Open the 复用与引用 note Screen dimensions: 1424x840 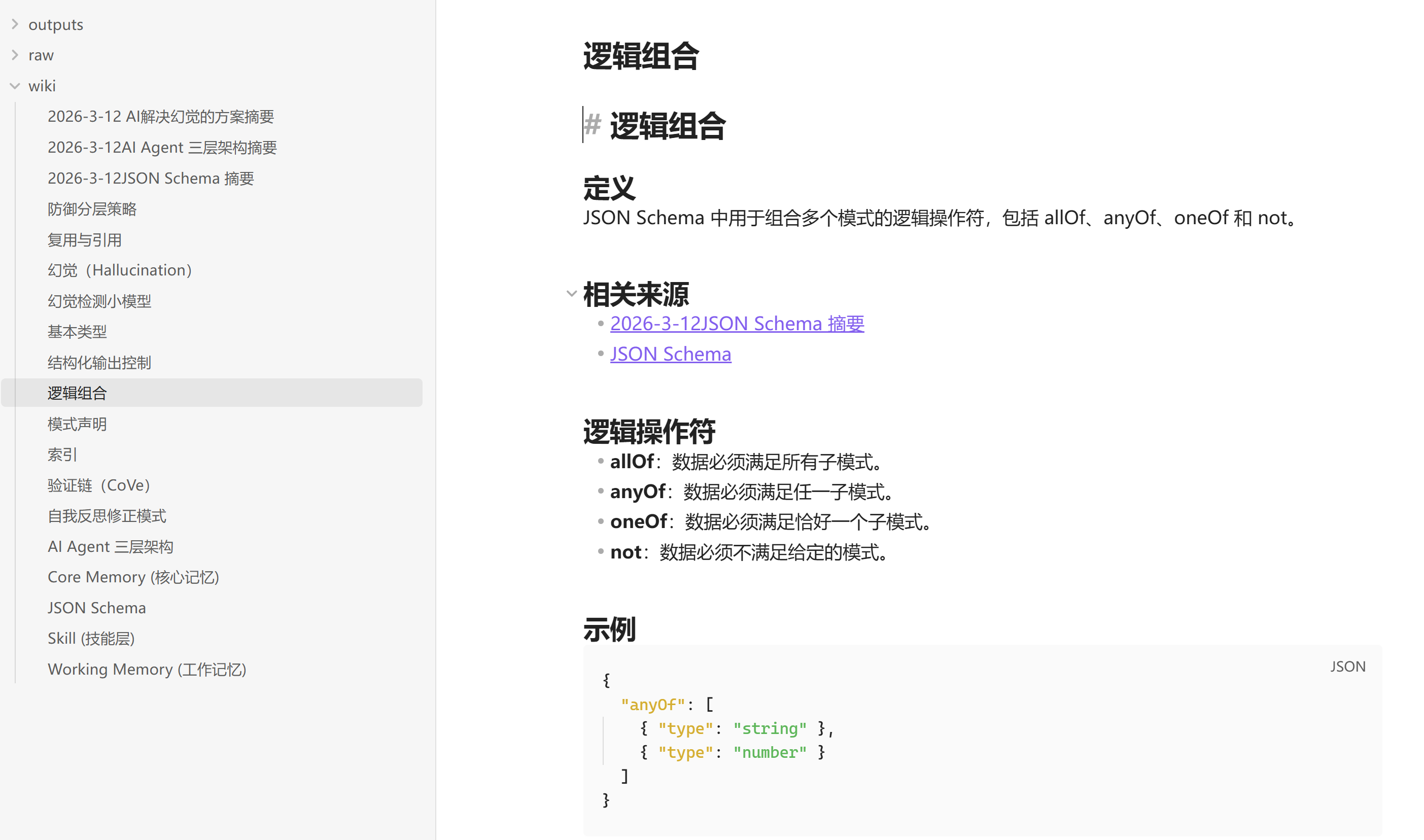coord(84,240)
